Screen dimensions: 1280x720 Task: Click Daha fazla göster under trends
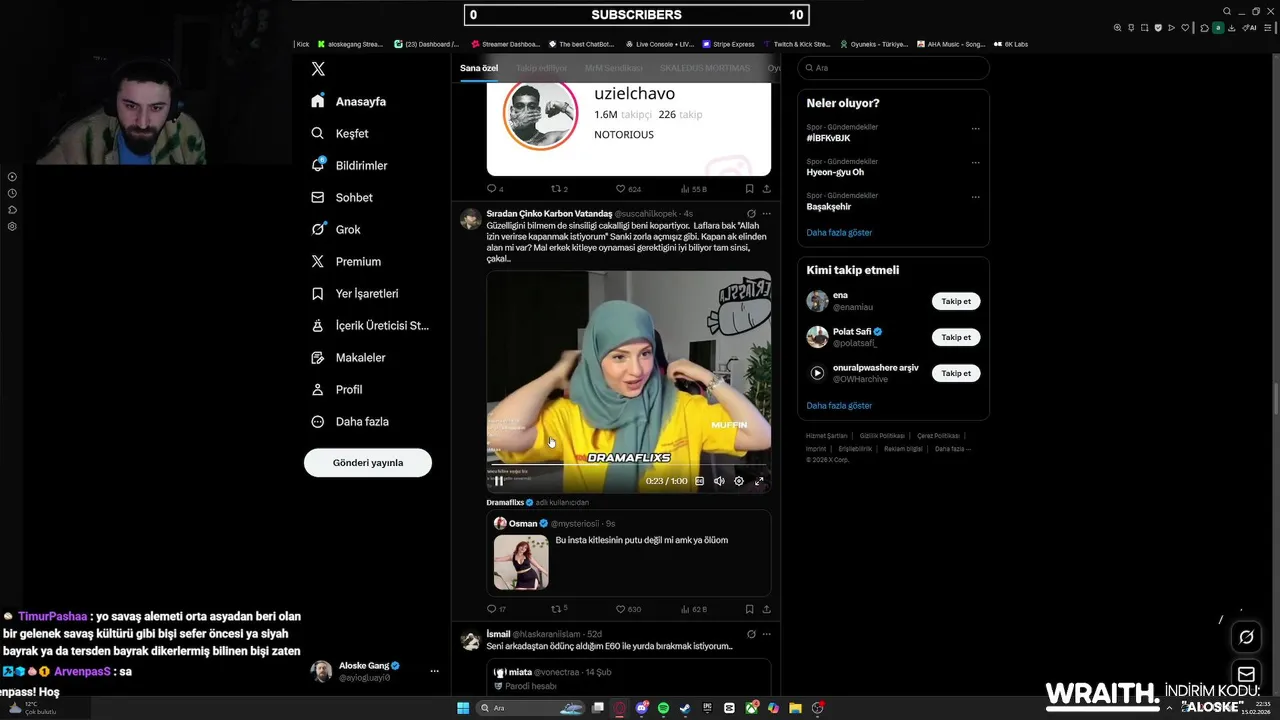pos(839,232)
